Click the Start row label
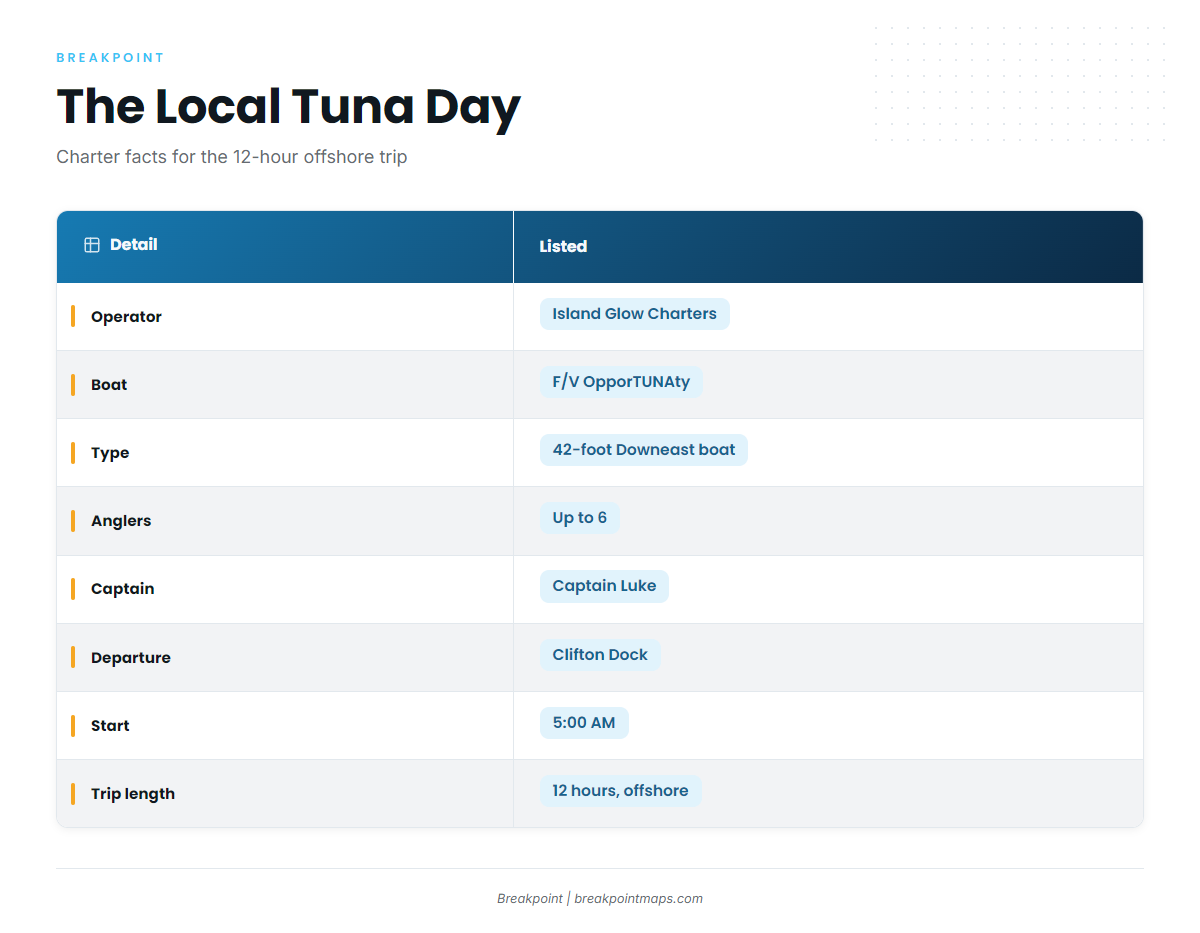 point(110,726)
